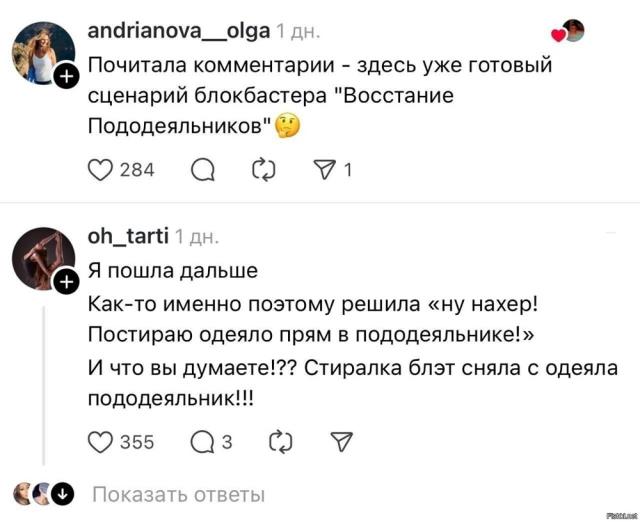View andrianova__olga's profile picture
Viewport: 640px width, 522px height.
(x=43, y=52)
